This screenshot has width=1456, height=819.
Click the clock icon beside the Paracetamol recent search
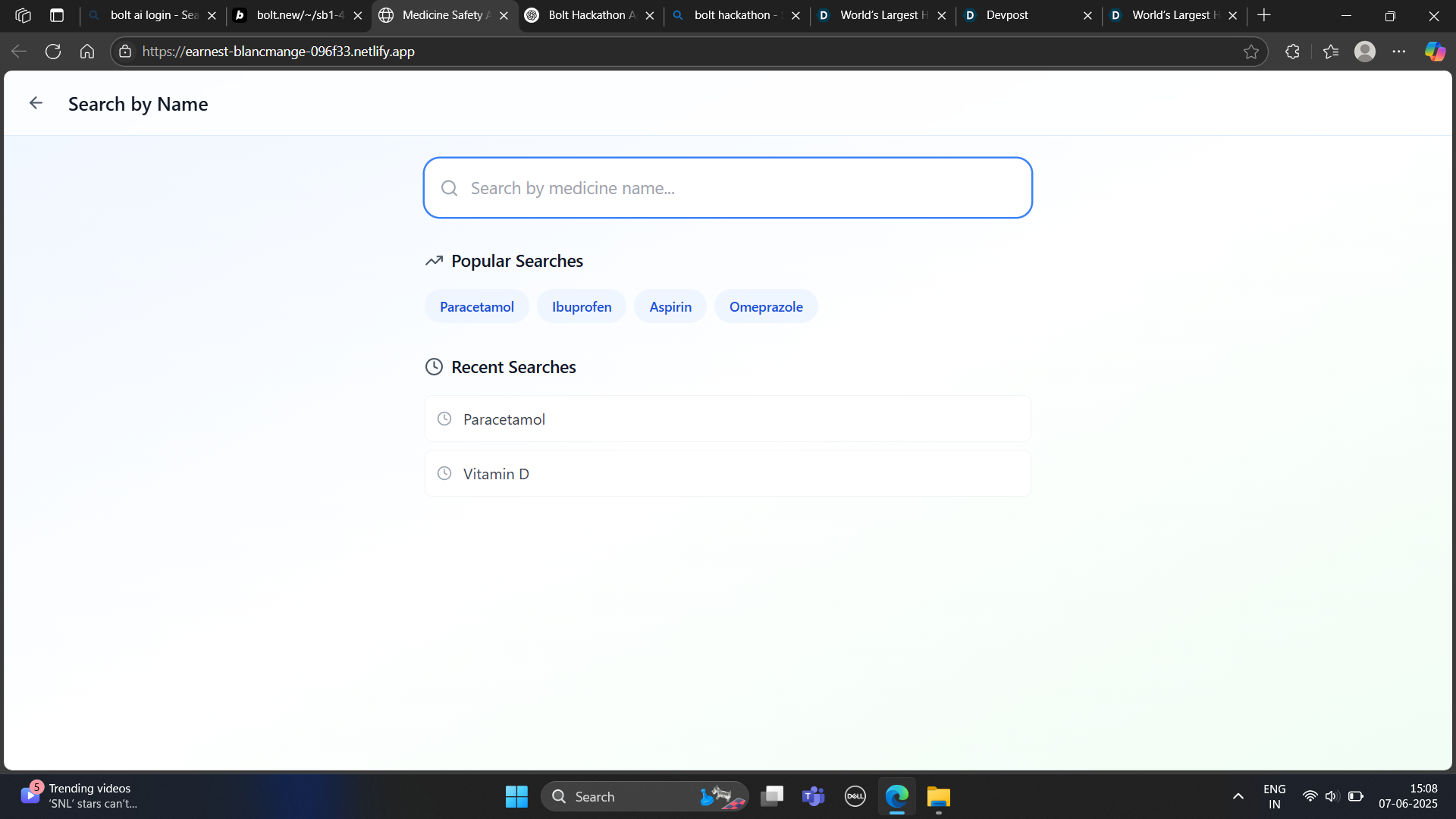444,418
